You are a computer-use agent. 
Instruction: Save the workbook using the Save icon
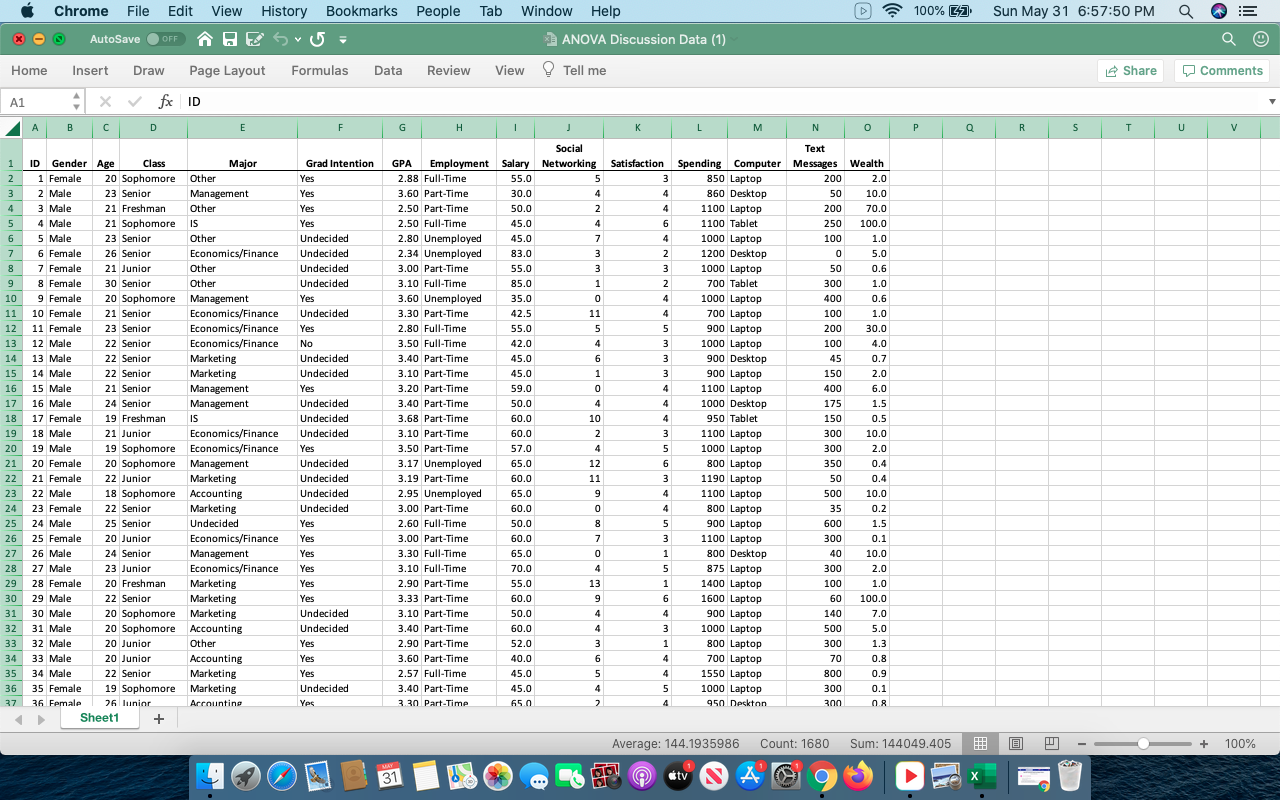point(230,39)
